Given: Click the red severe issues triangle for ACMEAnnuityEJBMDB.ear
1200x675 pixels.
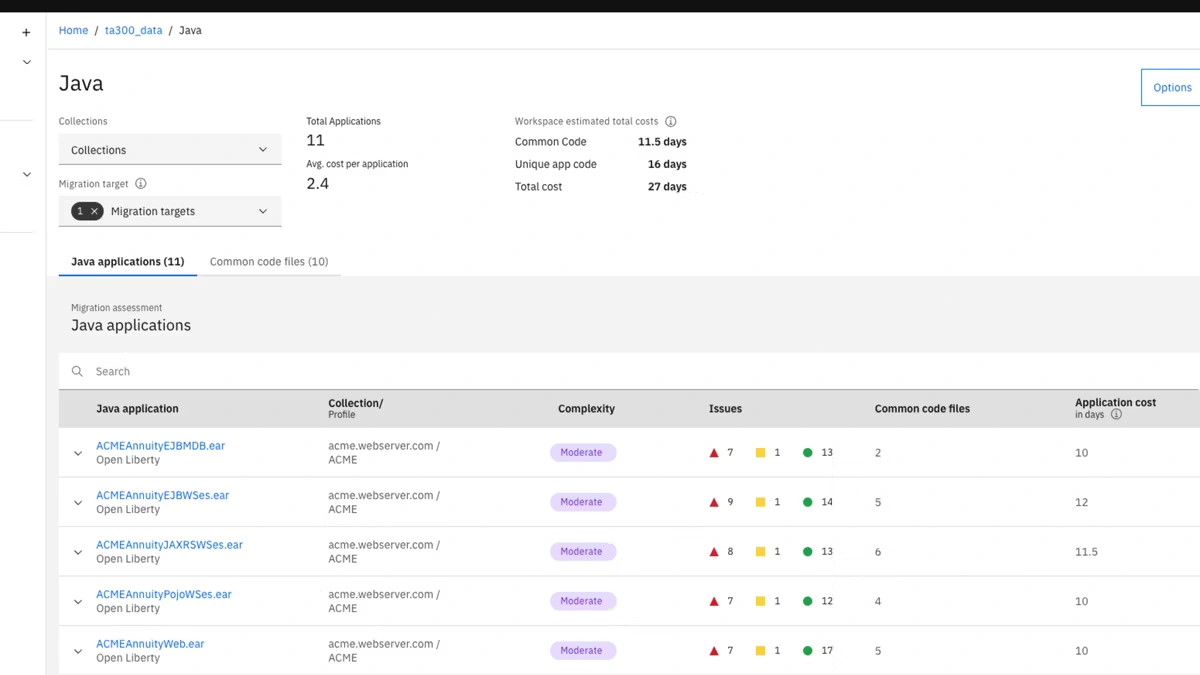Looking at the screenshot, I should point(713,452).
